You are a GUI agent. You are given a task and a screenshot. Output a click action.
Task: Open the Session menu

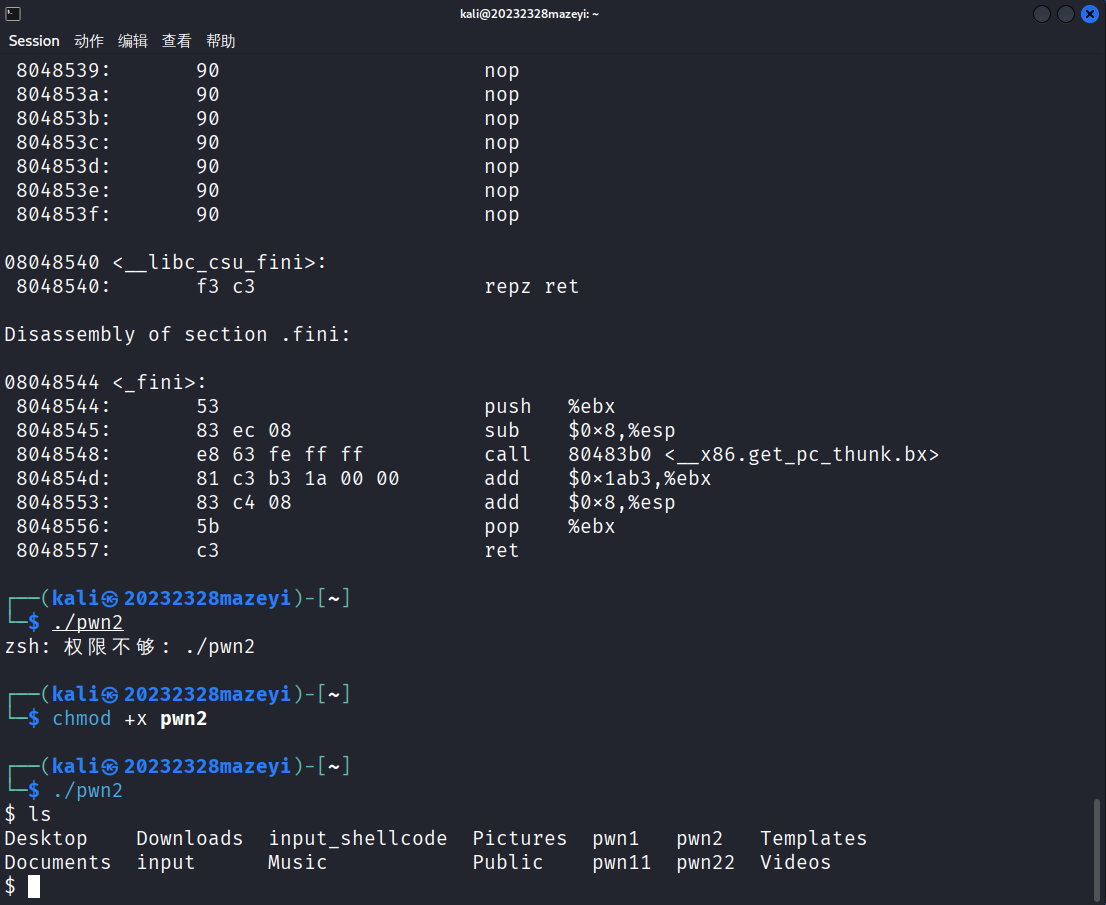pyautogui.click(x=34, y=41)
